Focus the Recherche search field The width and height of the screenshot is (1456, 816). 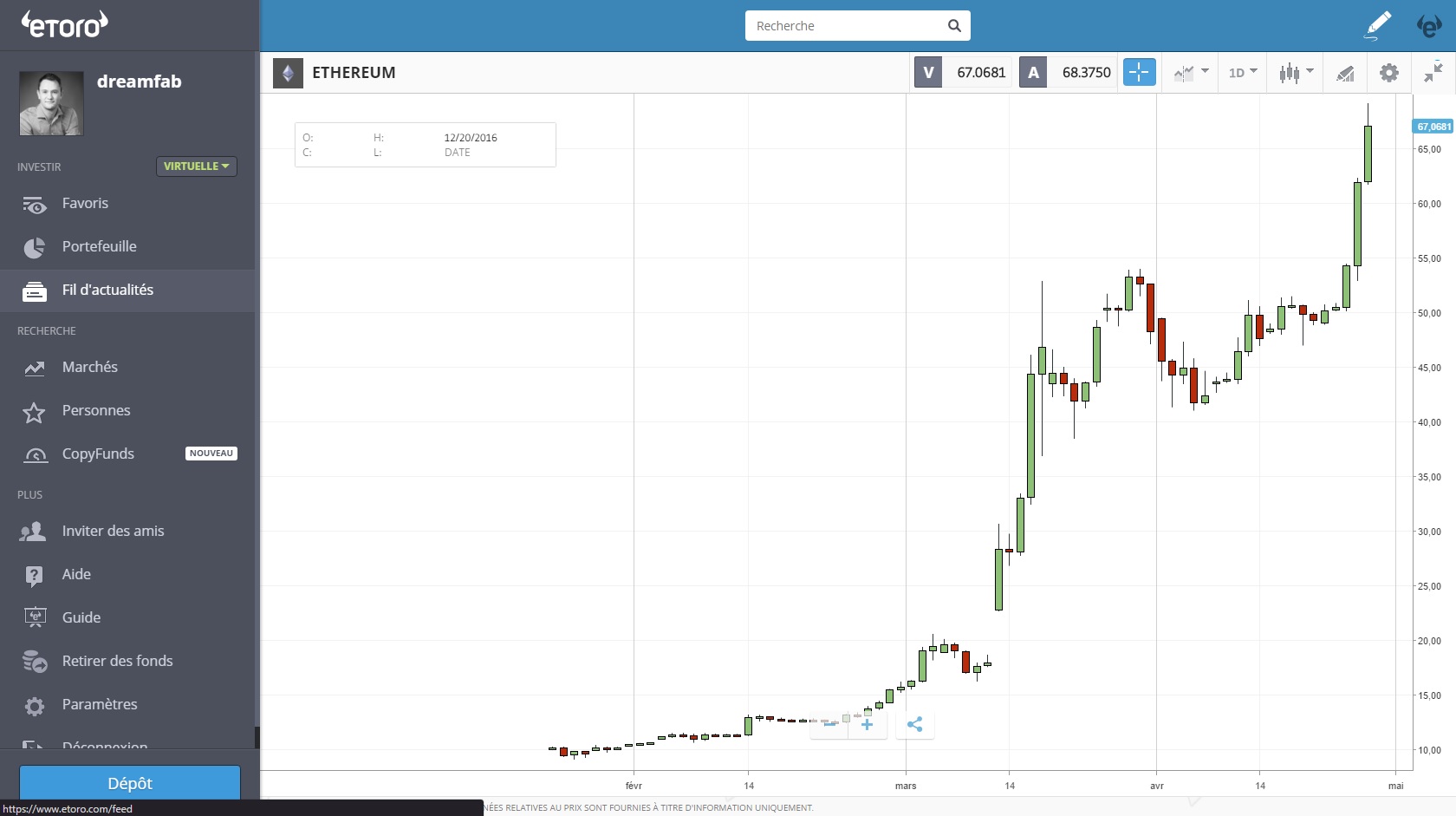tap(848, 26)
